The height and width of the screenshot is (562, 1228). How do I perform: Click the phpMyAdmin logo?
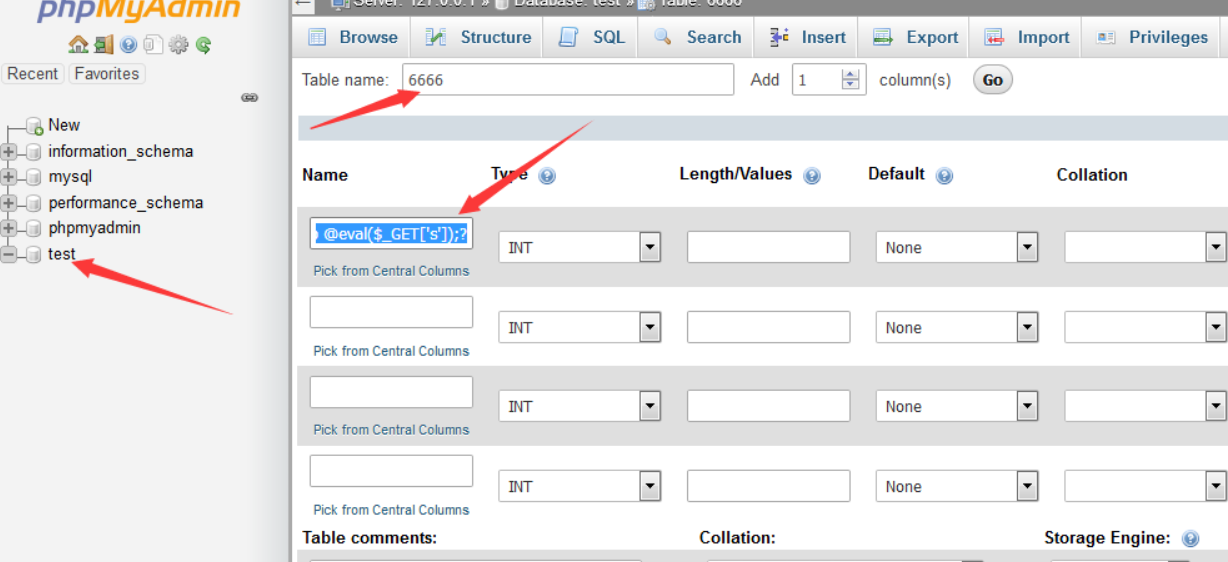(x=140, y=10)
